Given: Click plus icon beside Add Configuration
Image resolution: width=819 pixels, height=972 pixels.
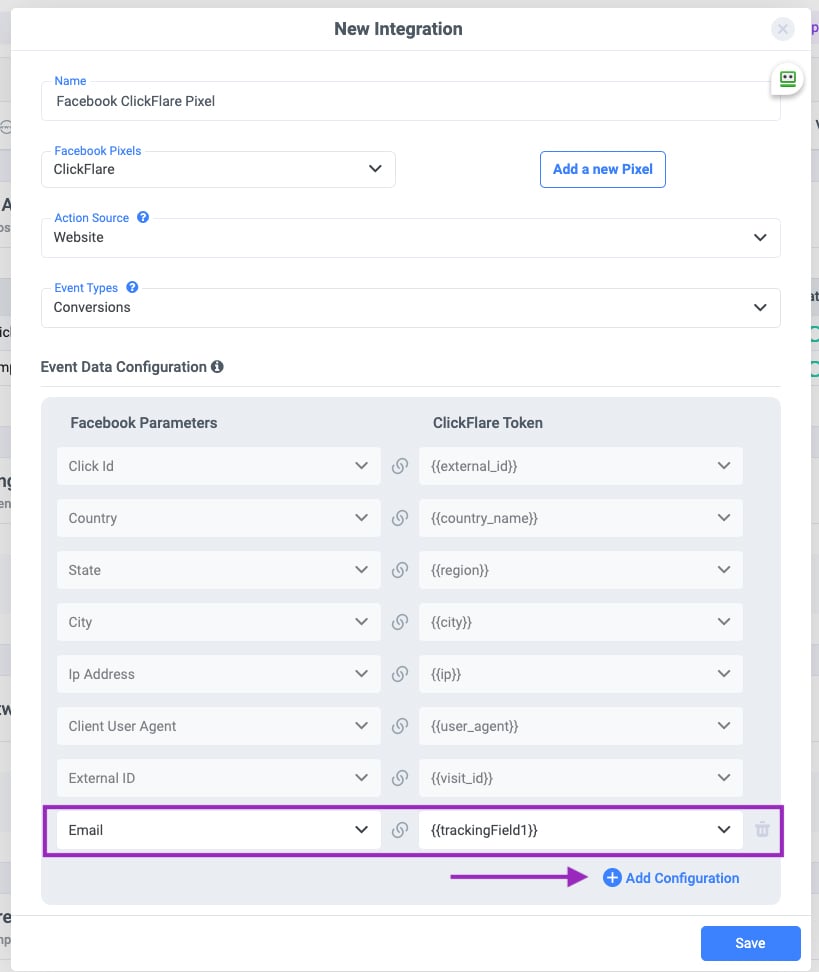Looking at the screenshot, I should coord(612,878).
